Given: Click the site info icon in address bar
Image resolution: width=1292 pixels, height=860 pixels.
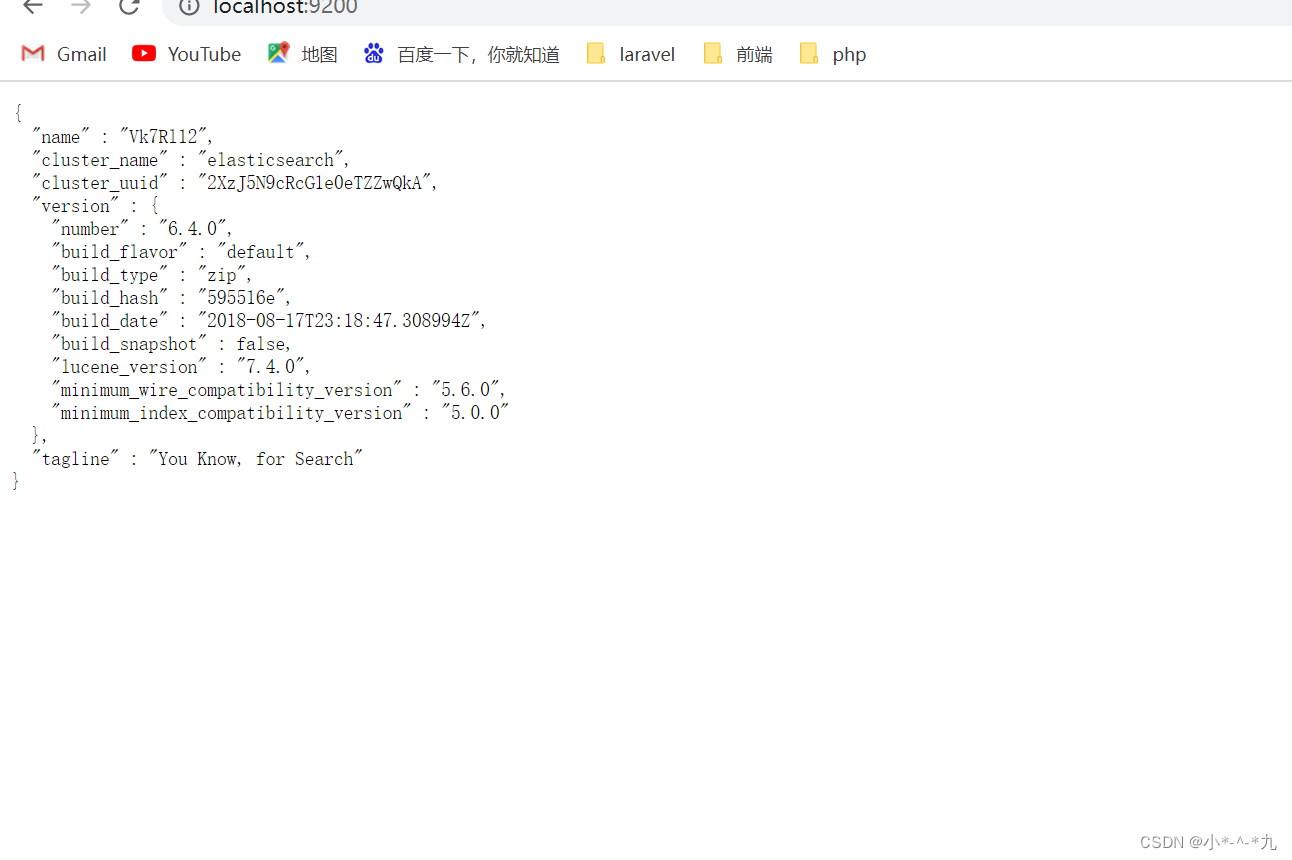Looking at the screenshot, I should (190, 7).
